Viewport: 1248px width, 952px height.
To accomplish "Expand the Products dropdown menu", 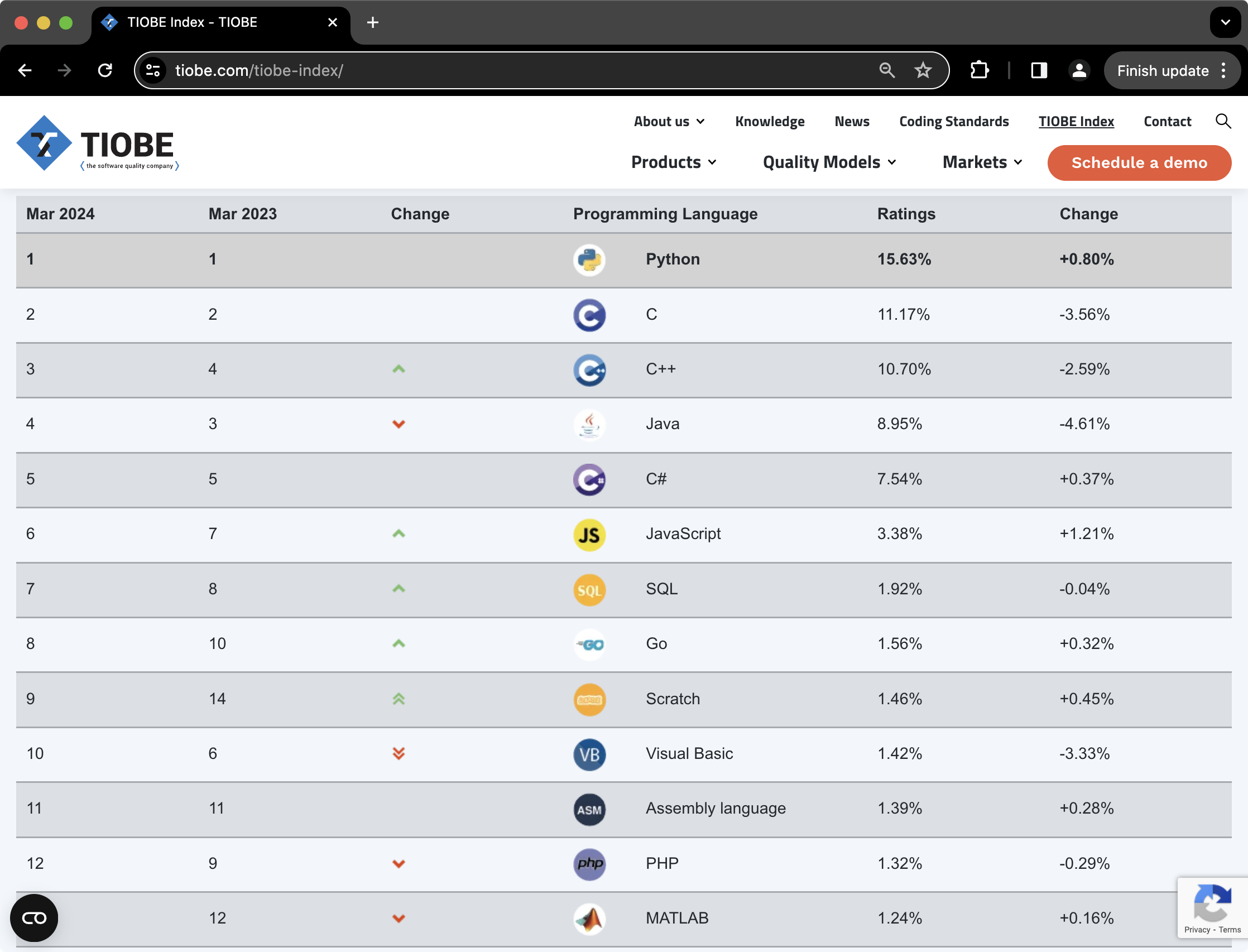I will point(674,162).
